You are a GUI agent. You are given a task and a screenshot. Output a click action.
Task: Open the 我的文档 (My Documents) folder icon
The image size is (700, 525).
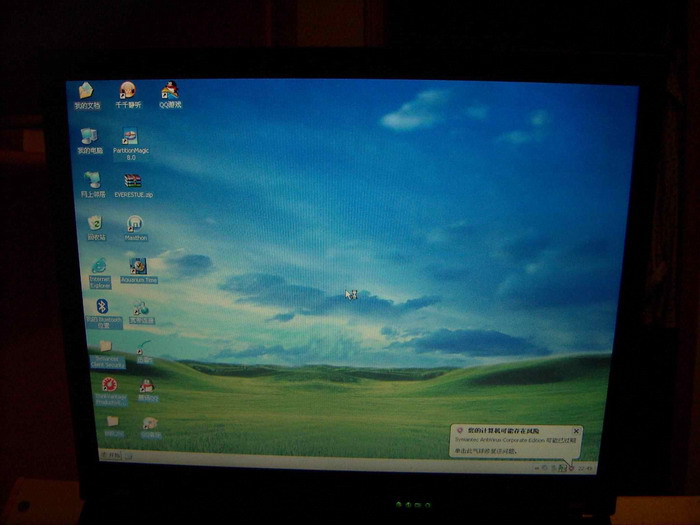[x=87, y=92]
